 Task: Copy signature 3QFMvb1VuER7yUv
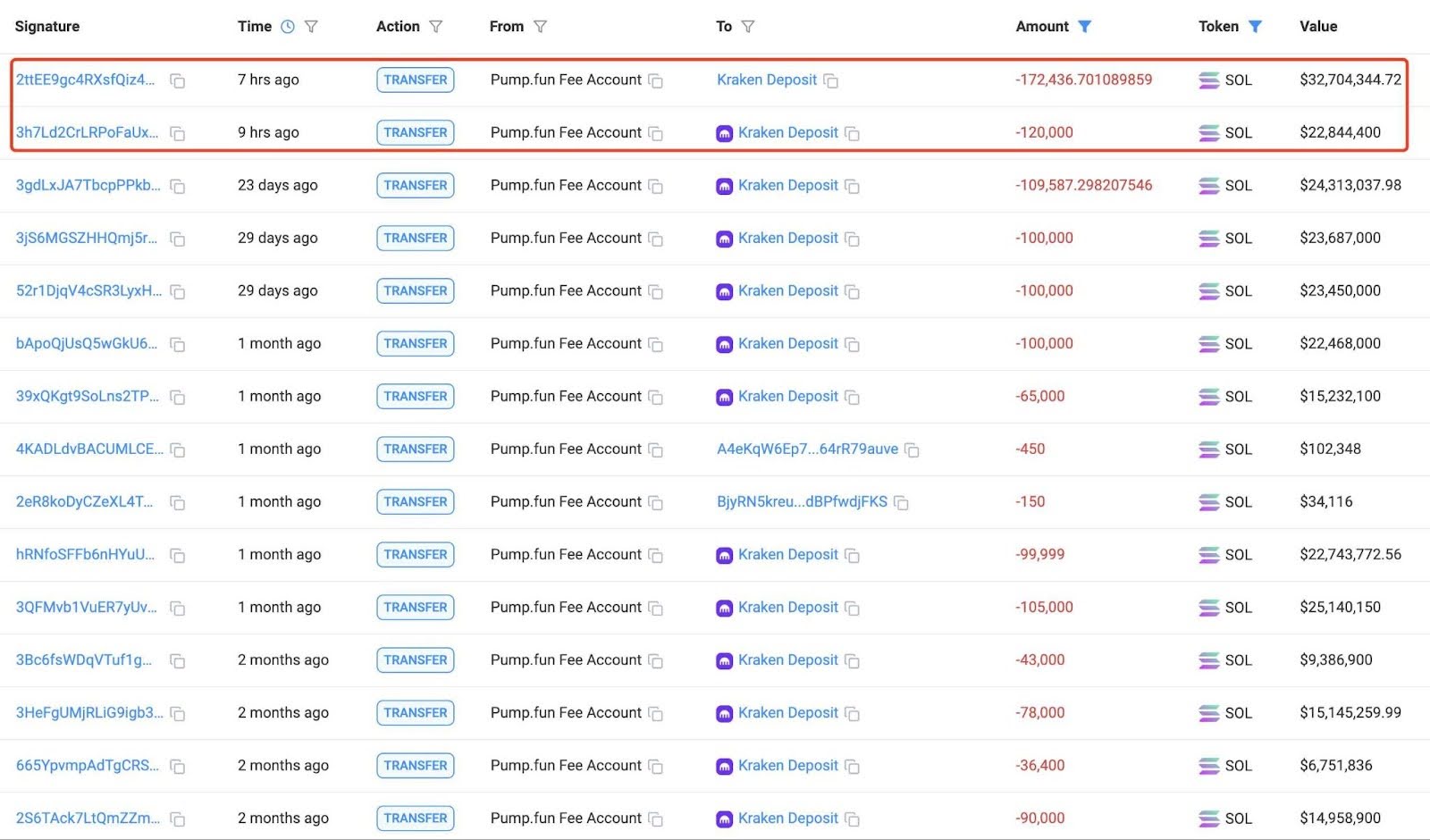(178, 609)
